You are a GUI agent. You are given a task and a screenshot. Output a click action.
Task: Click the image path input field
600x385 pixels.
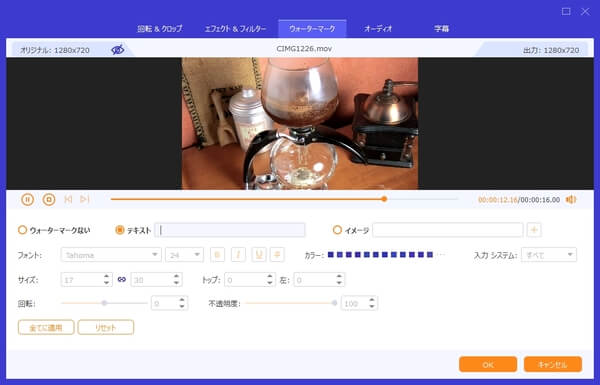tap(448, 230)
